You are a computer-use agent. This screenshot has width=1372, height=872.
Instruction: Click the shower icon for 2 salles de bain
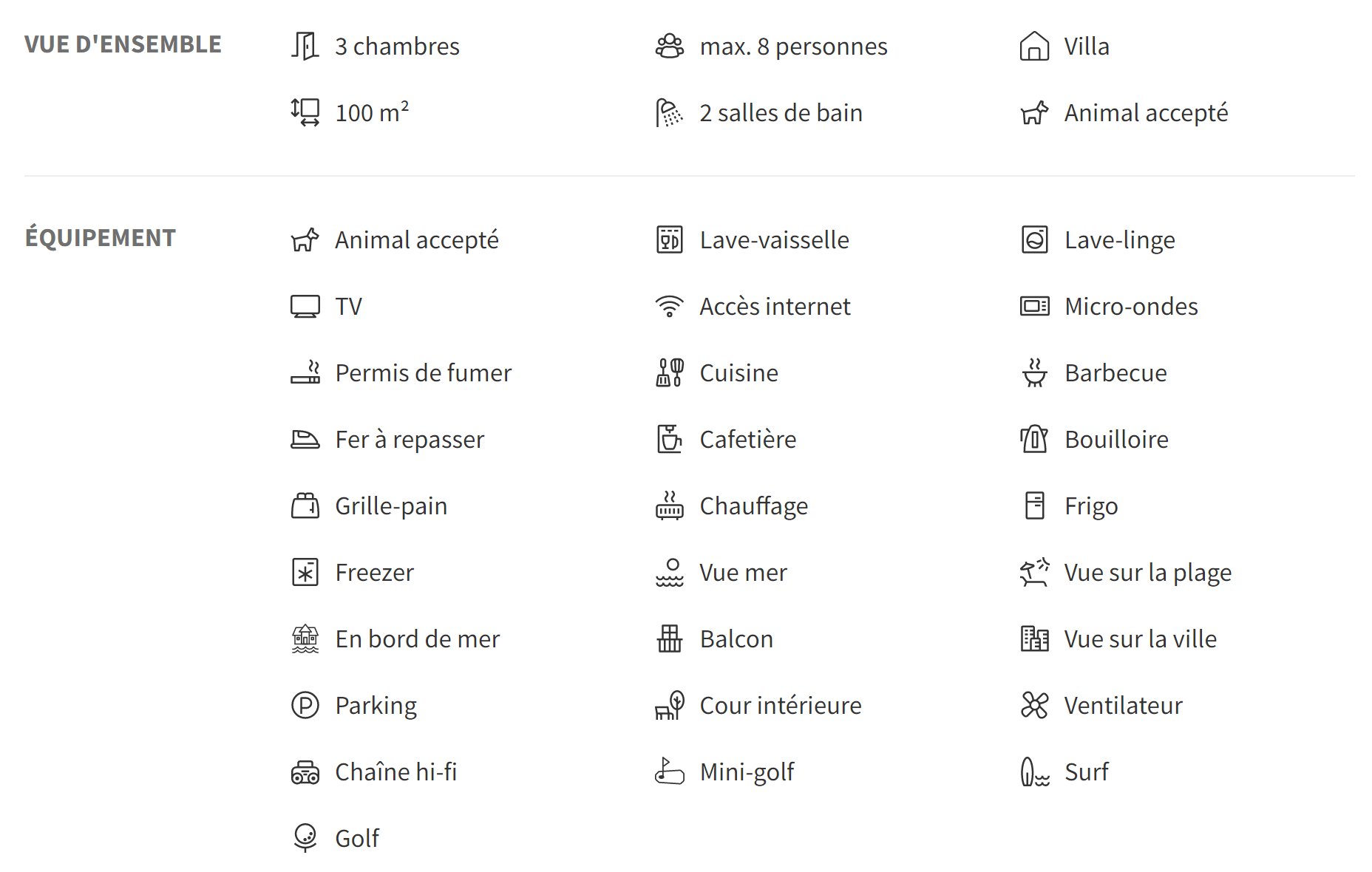tap(669, 112)
